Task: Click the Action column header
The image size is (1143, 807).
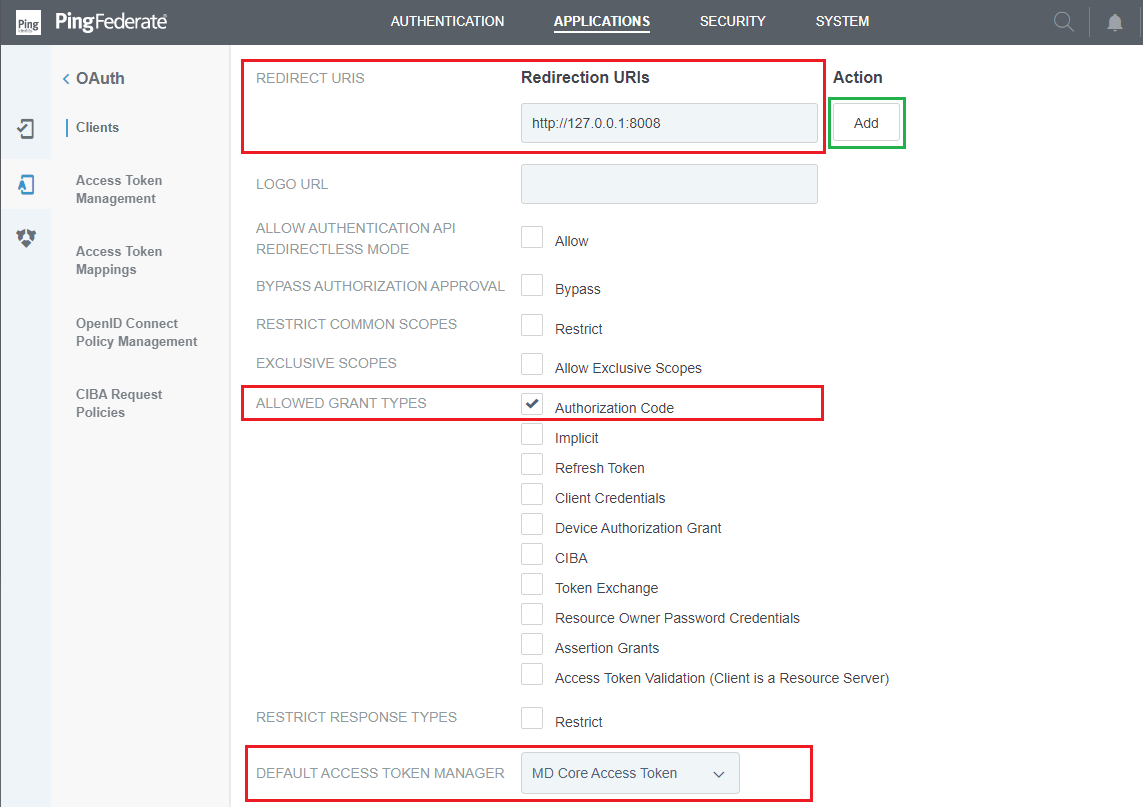Action: pyautogui.click(x=858, y=77)
